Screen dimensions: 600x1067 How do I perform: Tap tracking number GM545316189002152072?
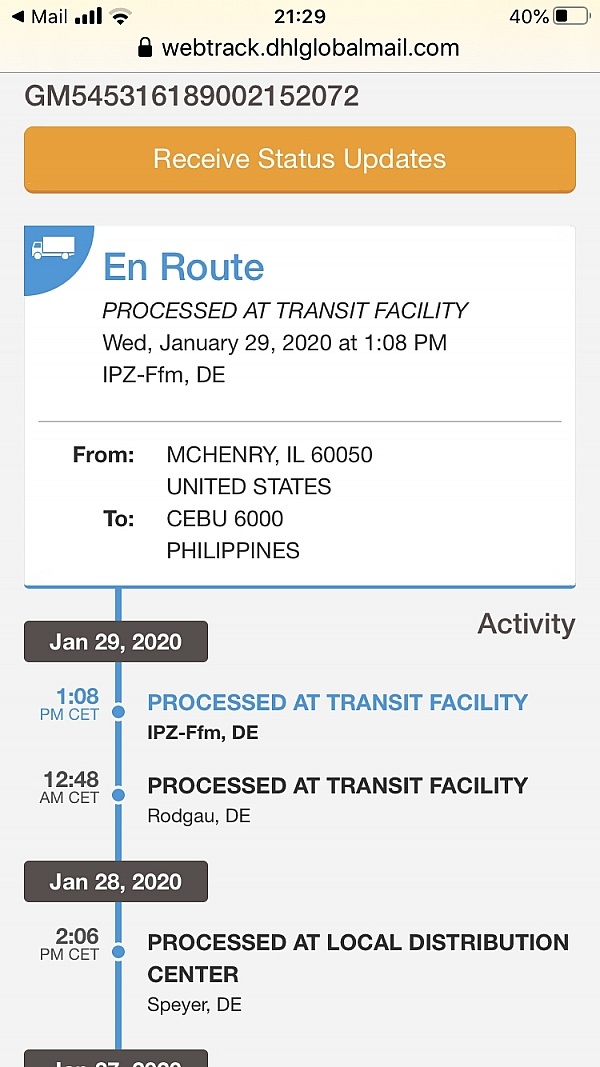click(x=192, y=96)
